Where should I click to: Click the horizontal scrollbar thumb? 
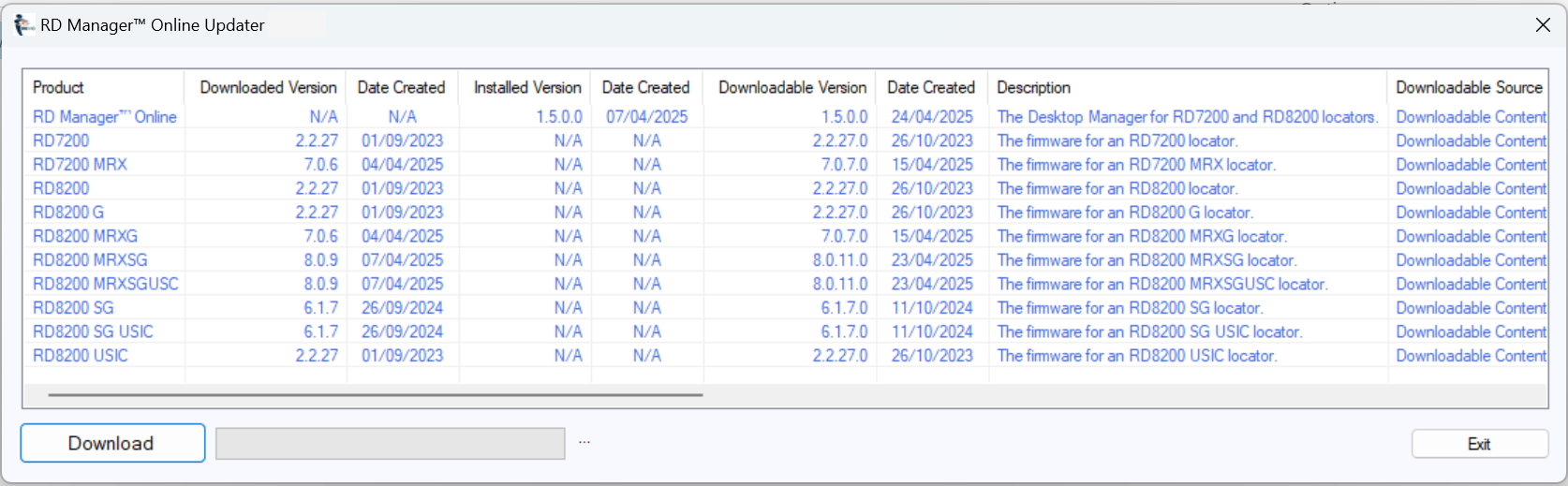[x=375, y=395]
